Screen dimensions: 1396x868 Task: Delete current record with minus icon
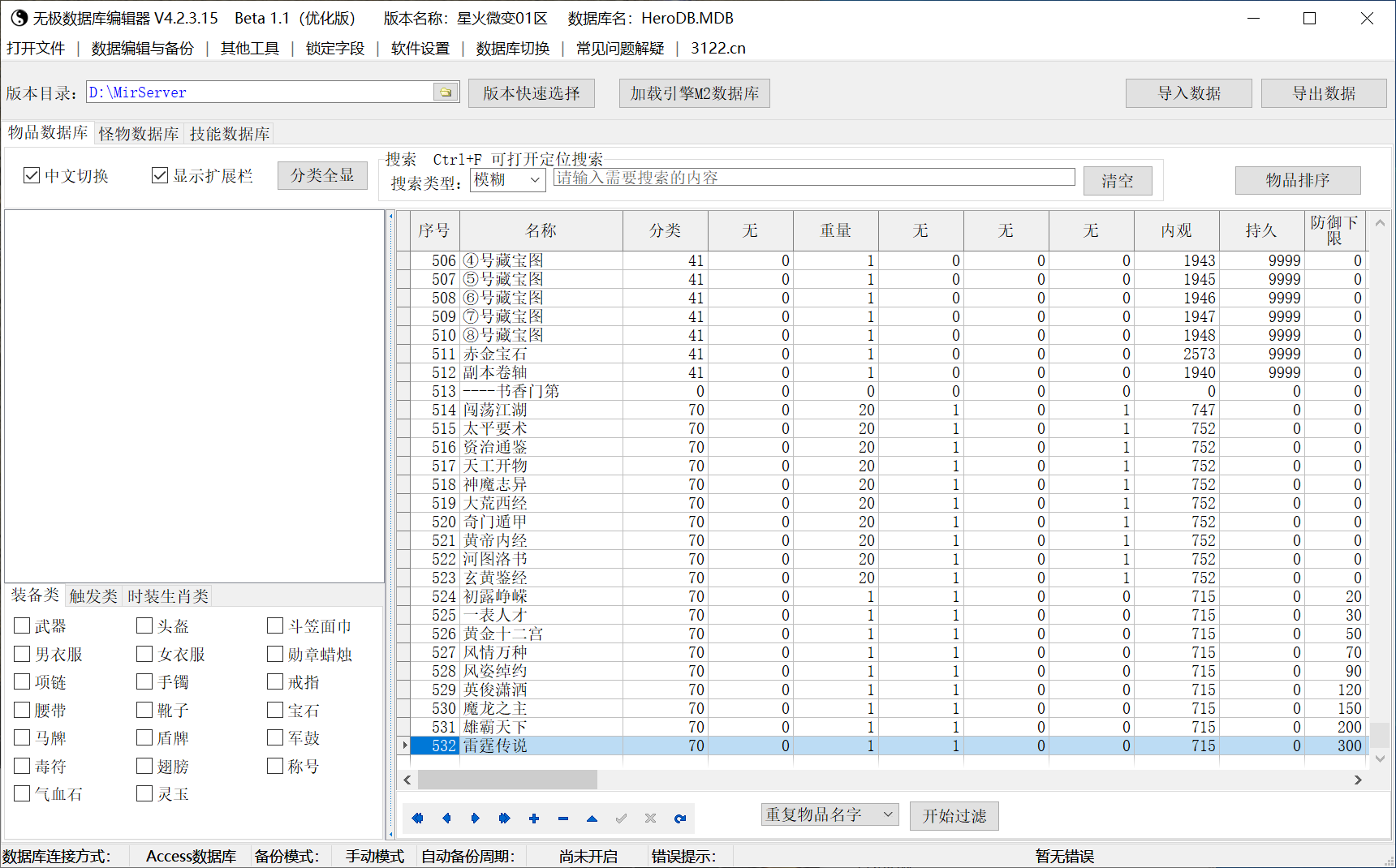tap(563, 818)
